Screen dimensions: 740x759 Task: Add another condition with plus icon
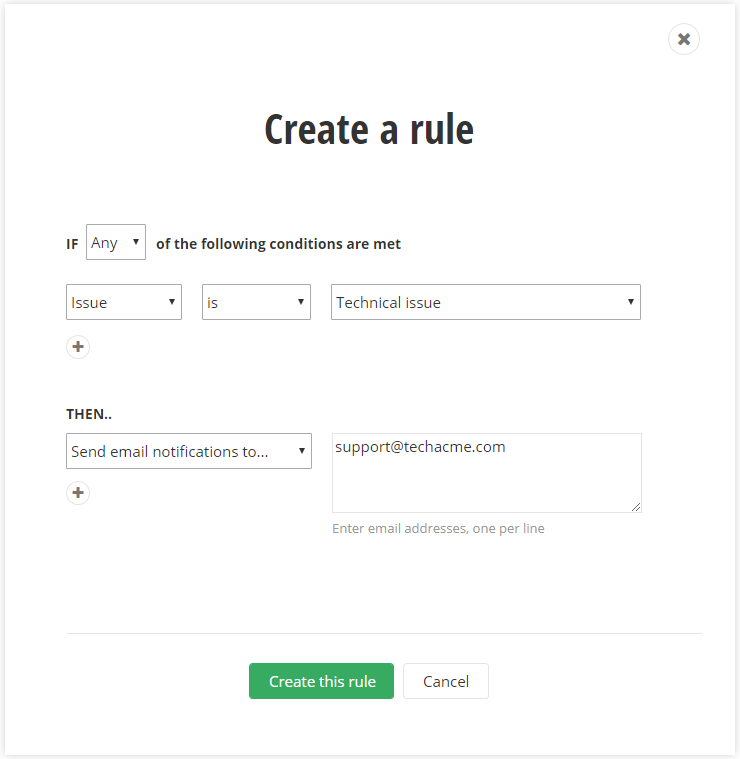pos(78,347)
